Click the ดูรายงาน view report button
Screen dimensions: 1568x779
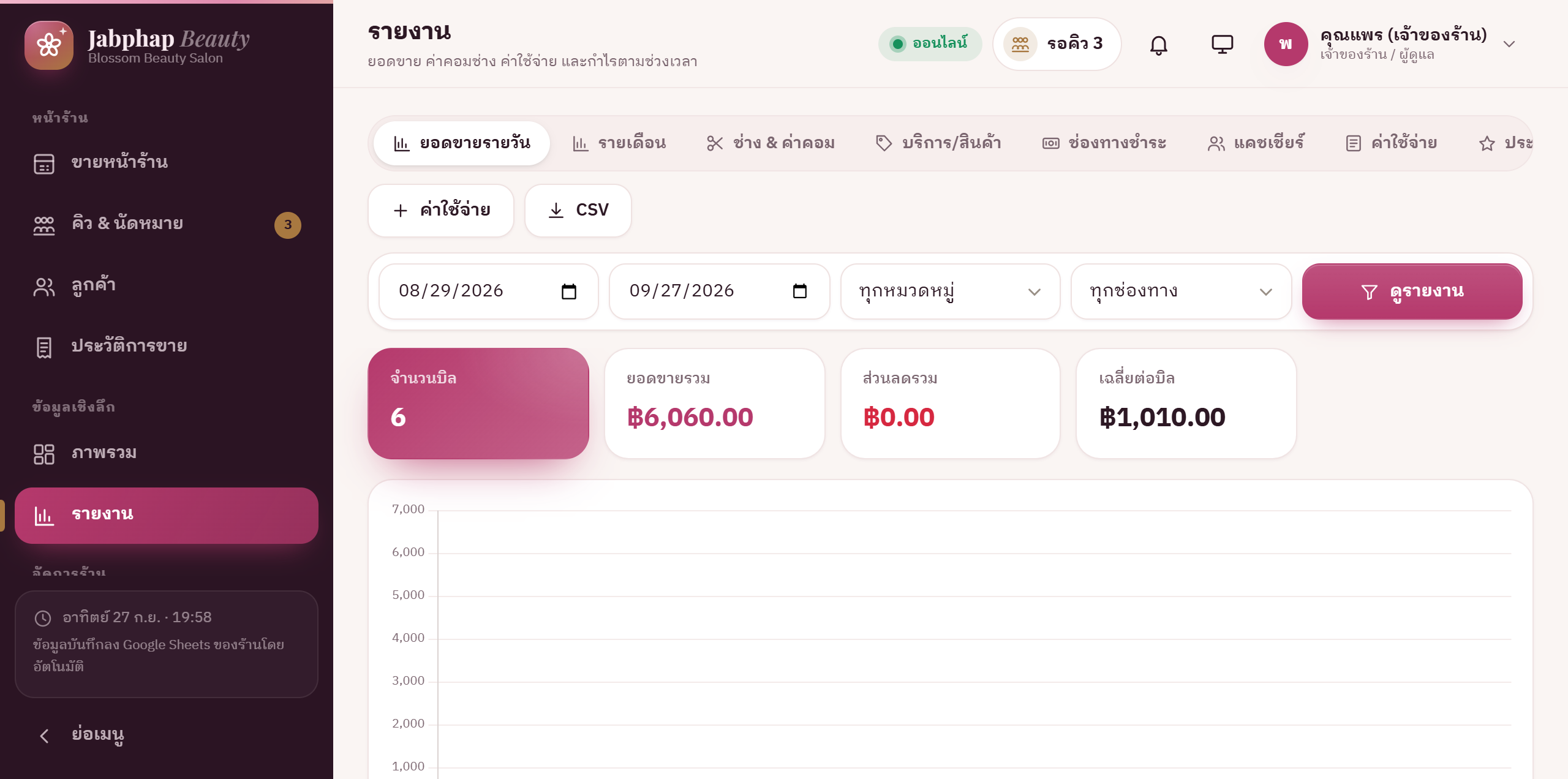[1412, 292]
